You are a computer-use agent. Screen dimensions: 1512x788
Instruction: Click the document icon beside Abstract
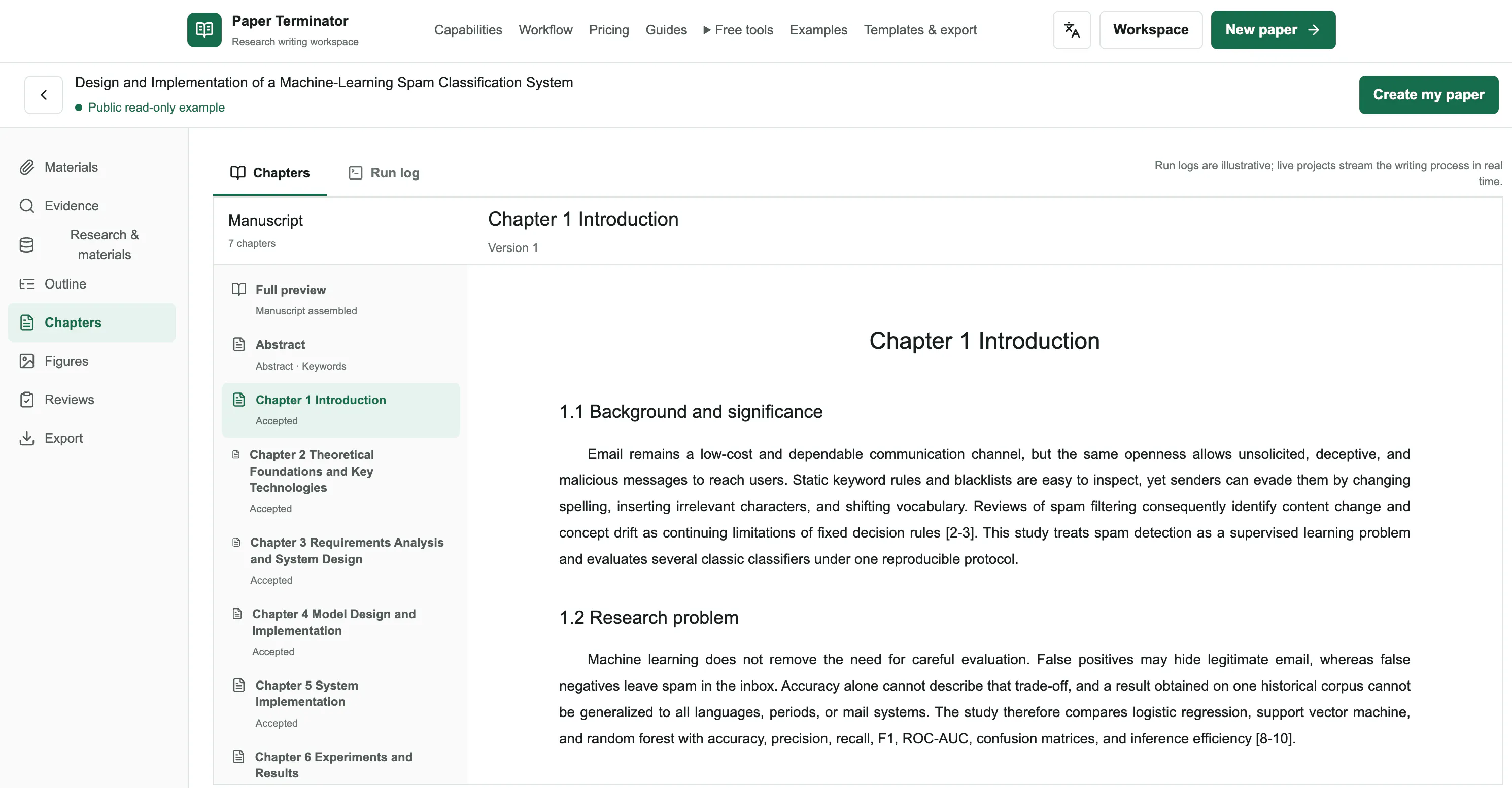click(x=239, y=344)
